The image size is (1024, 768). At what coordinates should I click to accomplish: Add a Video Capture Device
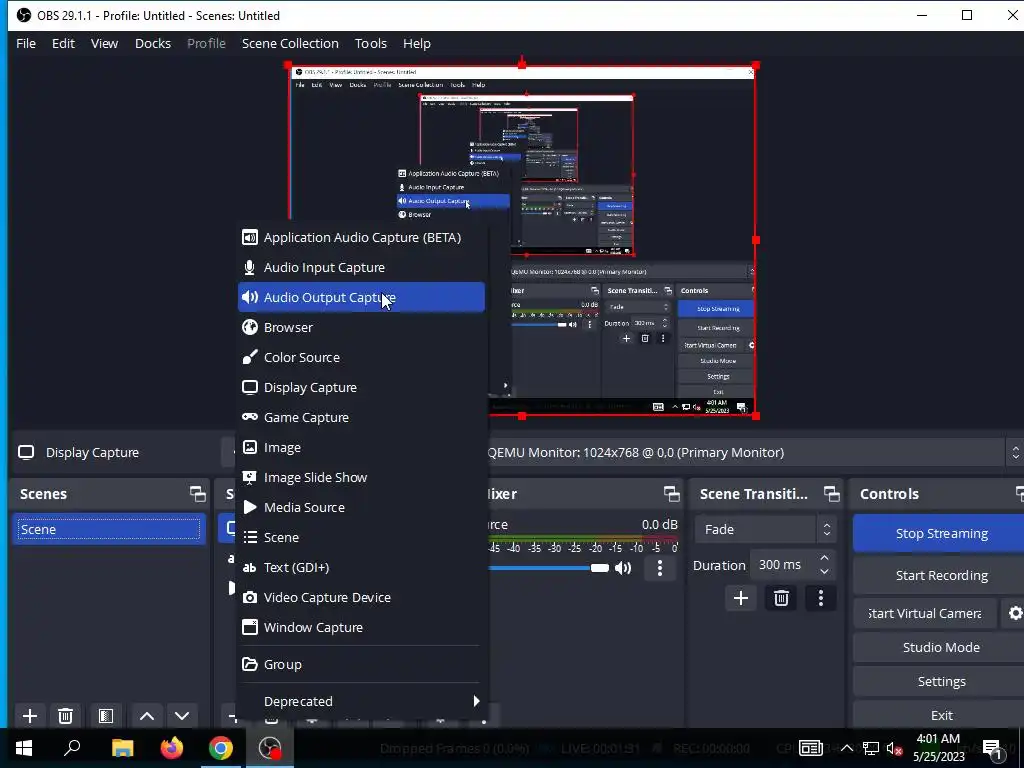coord(361,598)
